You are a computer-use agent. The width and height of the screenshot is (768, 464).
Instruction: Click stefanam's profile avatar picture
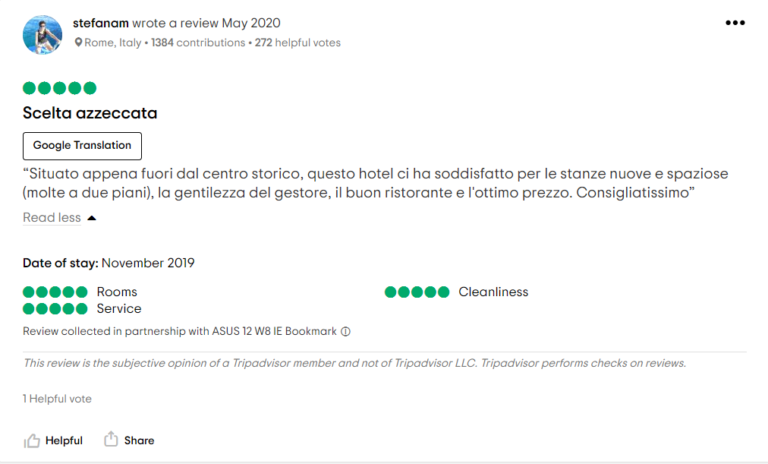(43, 35)
